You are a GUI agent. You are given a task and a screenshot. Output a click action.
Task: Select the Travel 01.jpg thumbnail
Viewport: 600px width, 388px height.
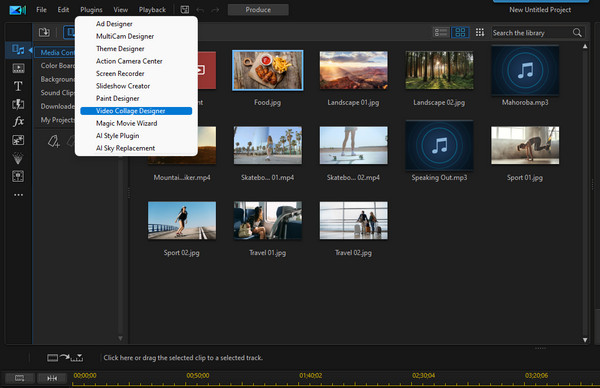tap(267, 221)
